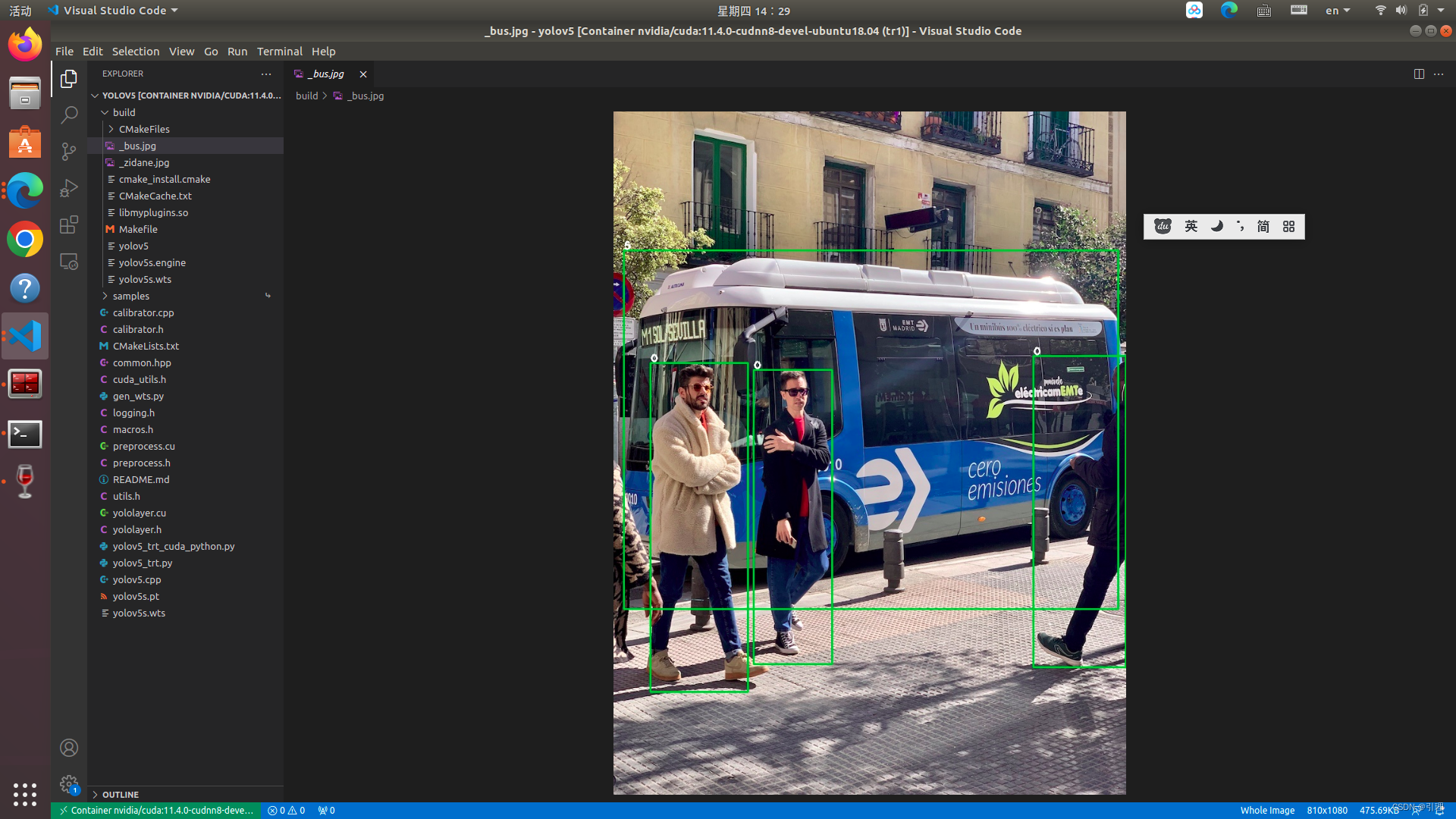Open yolov5.cpp in the explorer
Viewport: 1456px width, 819px height.
[136, 579]
